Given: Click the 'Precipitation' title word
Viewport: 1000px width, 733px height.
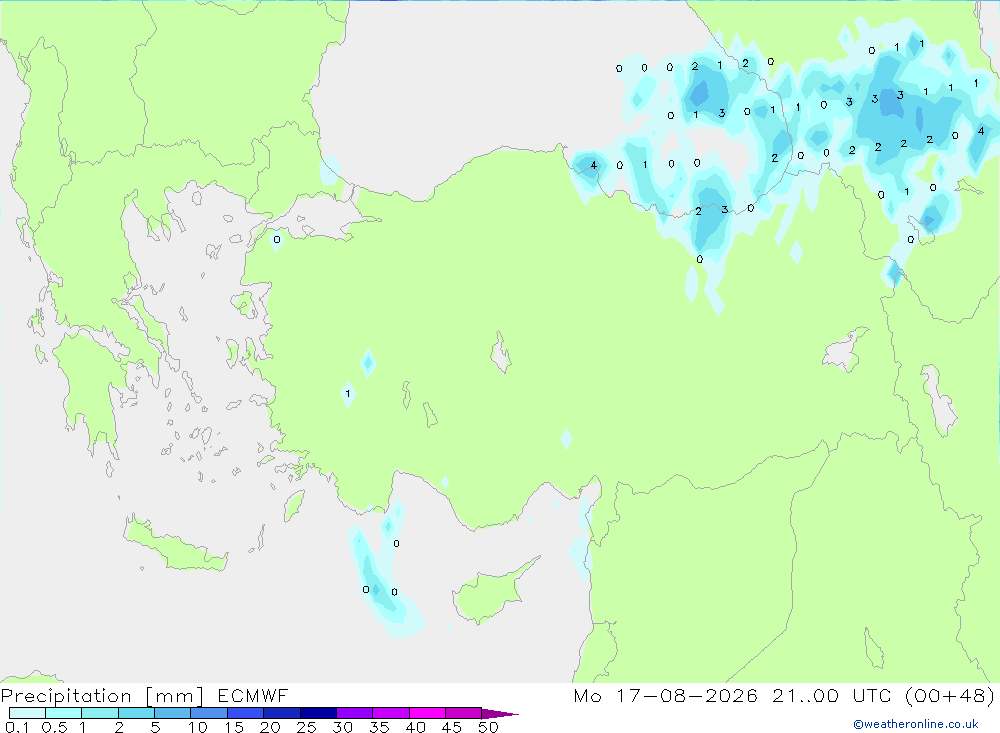Looking at the screenshot, I should pos(66,695).
